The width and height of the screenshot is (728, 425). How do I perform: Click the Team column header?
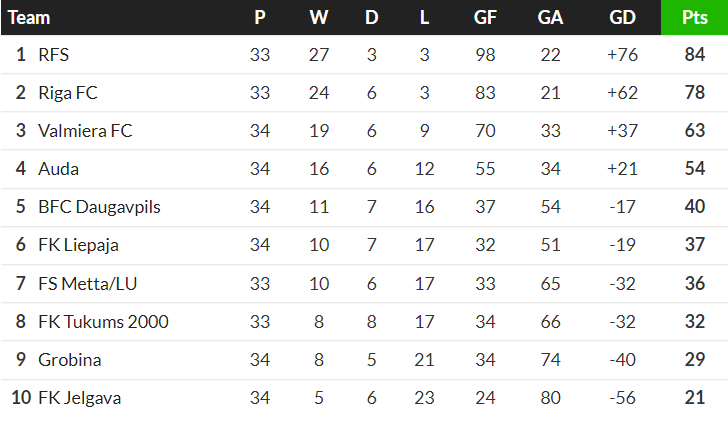[x=29, y=17]
